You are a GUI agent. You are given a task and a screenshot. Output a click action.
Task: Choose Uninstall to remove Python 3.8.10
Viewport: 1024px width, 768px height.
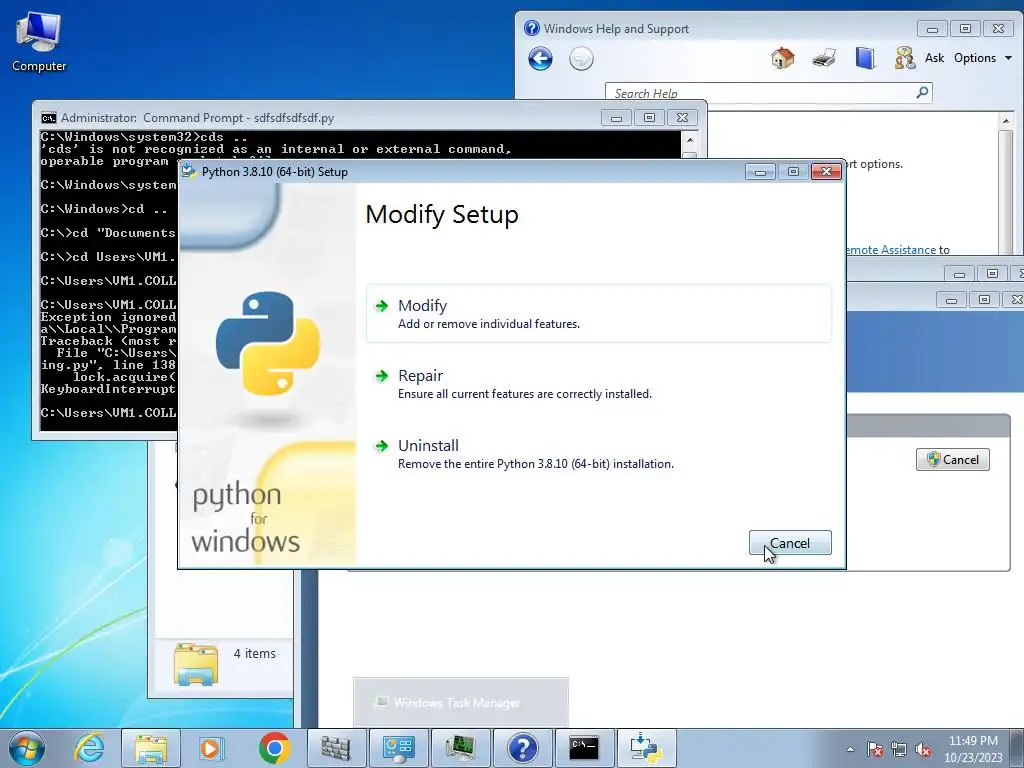tap(598, 453)
